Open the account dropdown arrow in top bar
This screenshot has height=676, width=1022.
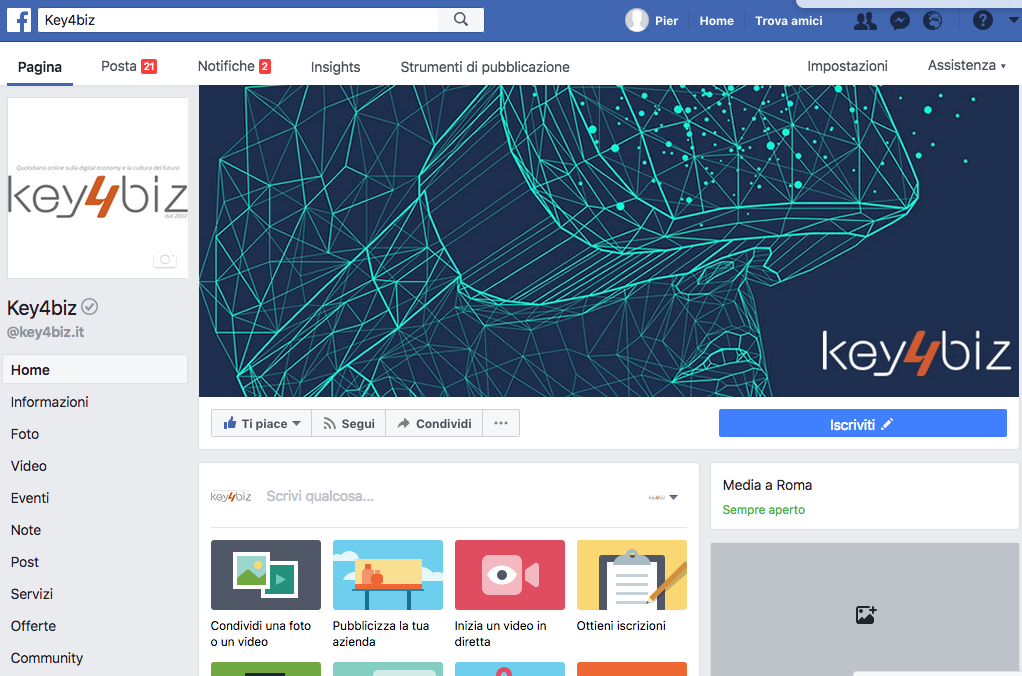point(1014,20)
